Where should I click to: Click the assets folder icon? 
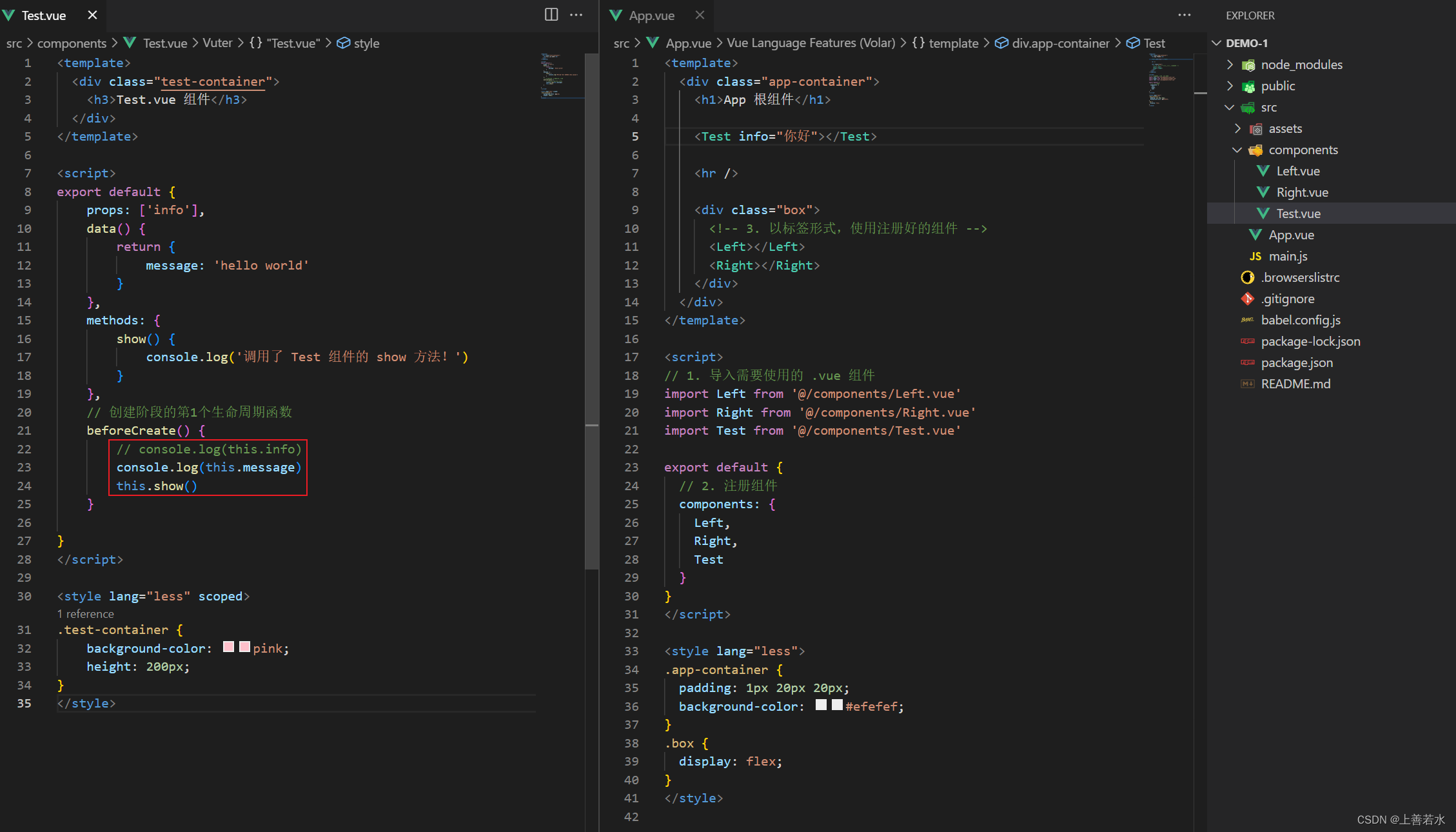coord(1255,129)
